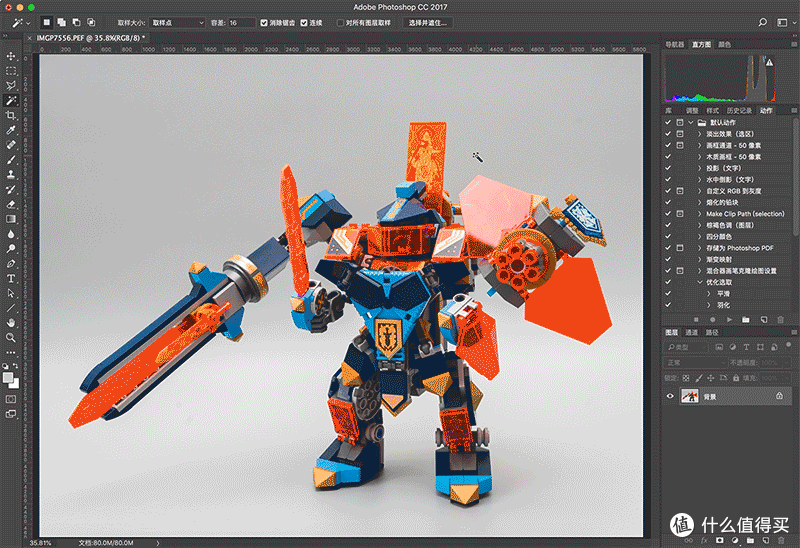
Task: Select the History Brush tool
Action: point(11,189)
